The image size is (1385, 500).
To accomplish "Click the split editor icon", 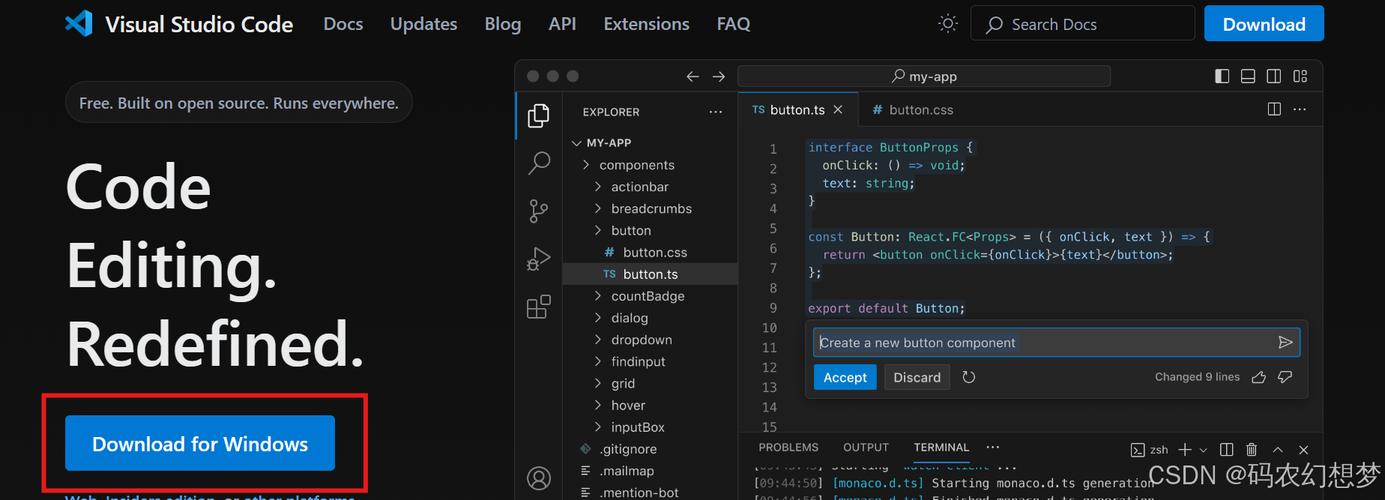I will click(x=1274, y=109).
